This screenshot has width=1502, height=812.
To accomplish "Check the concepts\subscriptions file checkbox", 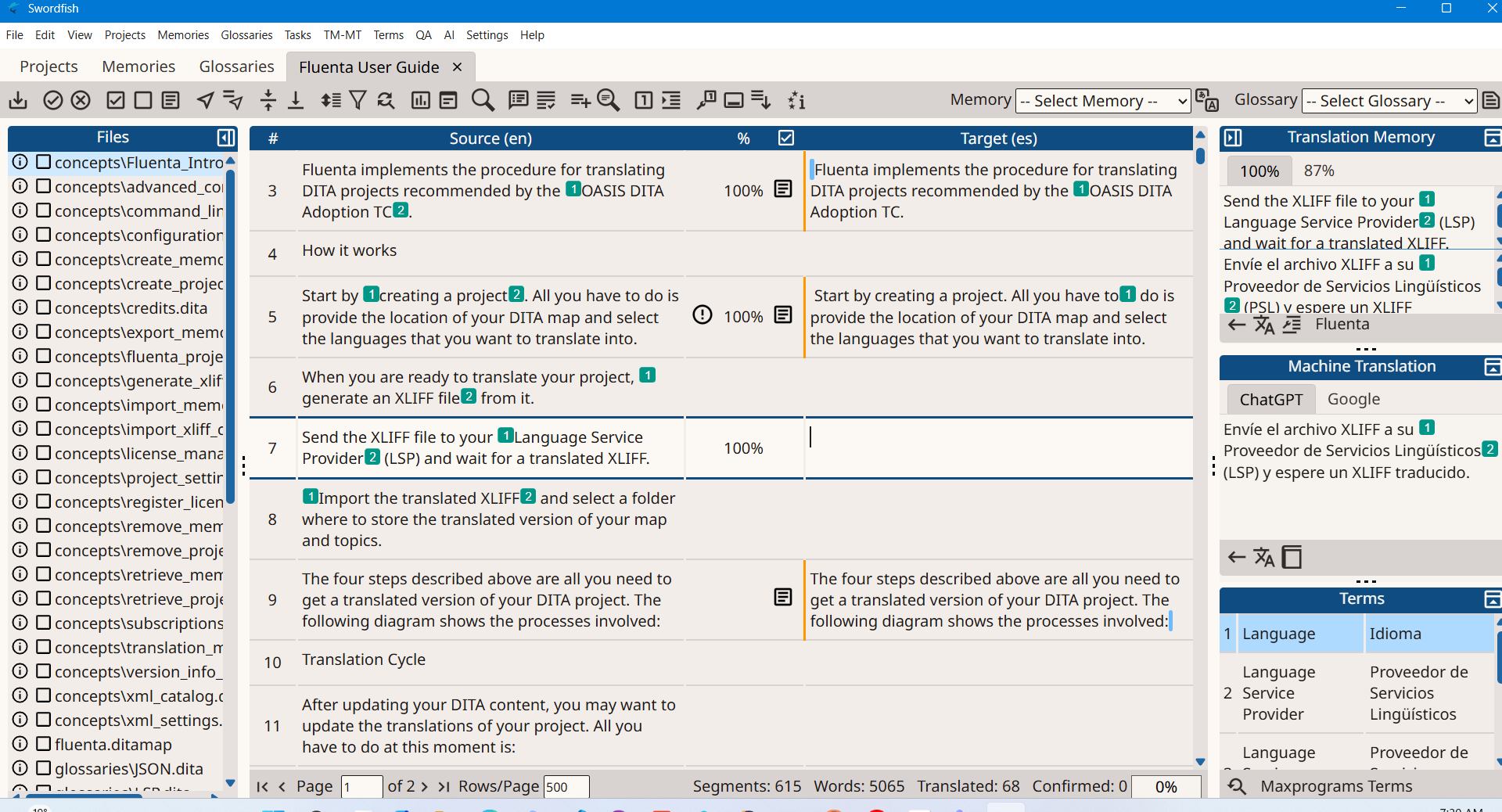I will (x=44, y=623).
